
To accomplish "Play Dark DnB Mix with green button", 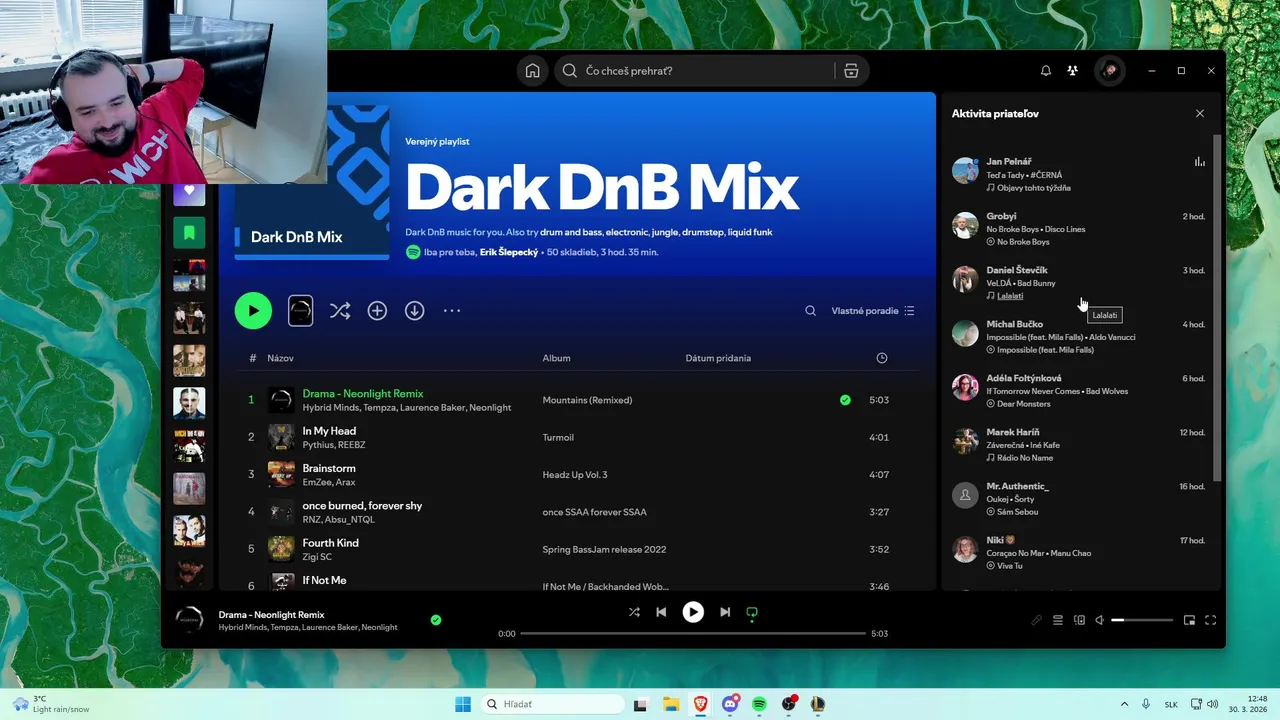I will click(x=253, y=311).
